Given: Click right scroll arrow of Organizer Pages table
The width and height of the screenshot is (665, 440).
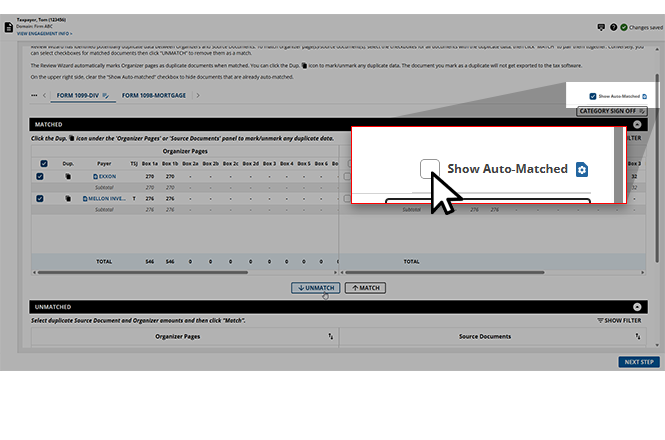Looking at the screenshot, I should pos(335,272).
